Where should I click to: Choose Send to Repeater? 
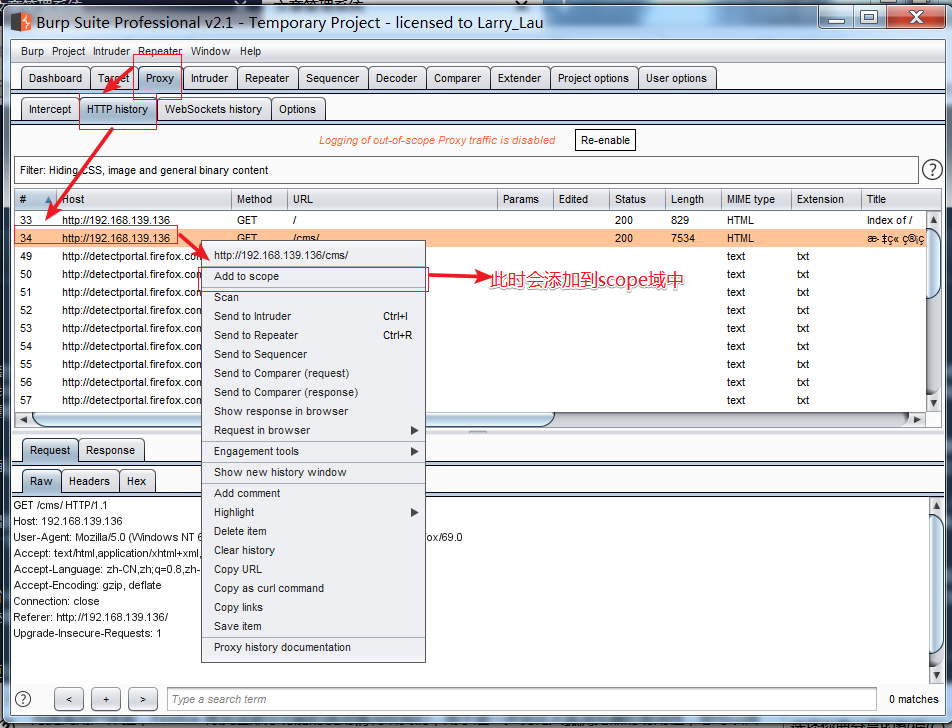tap(313, 335)
